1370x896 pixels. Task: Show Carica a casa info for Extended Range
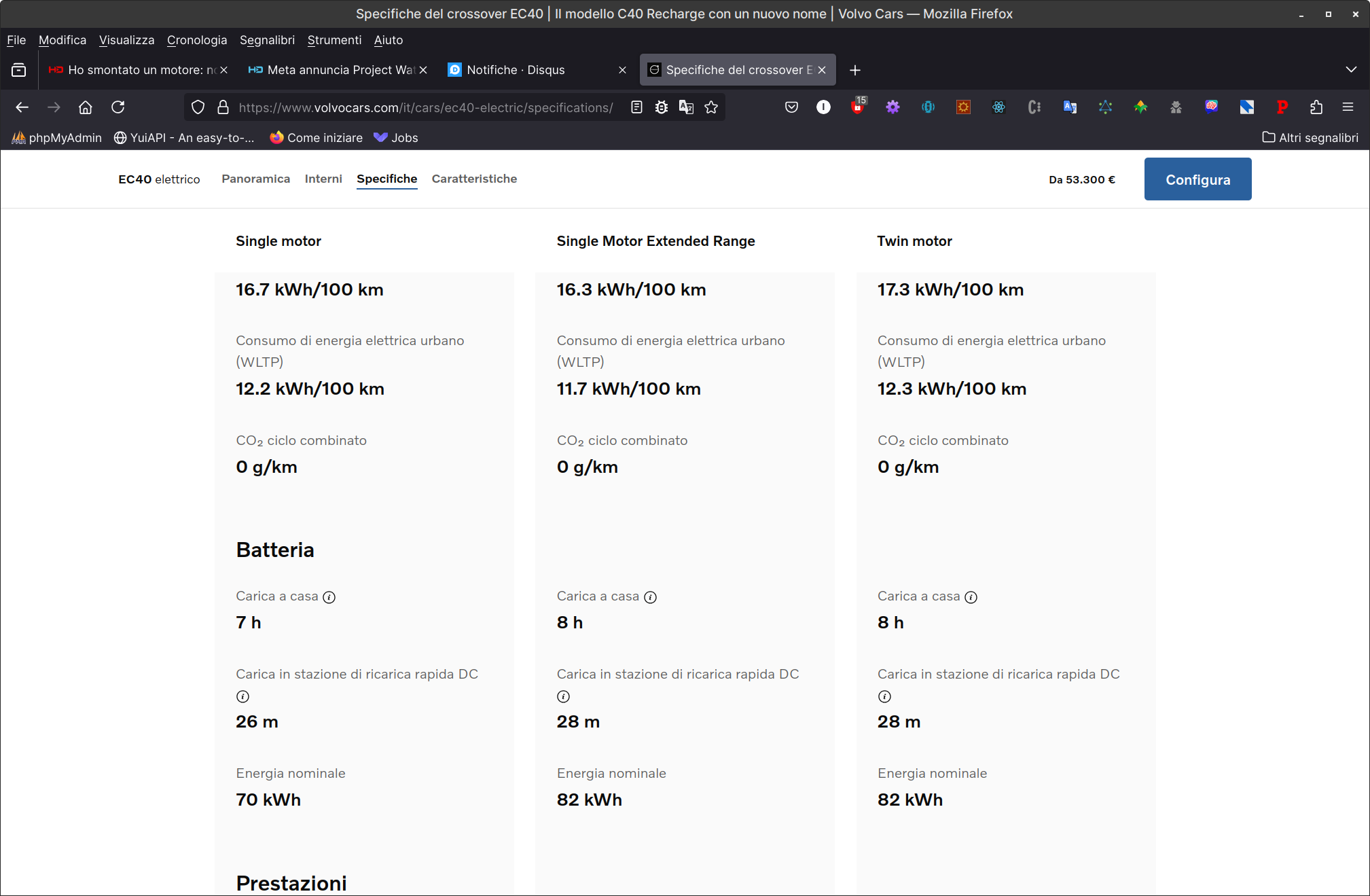(x=650, y=597)
